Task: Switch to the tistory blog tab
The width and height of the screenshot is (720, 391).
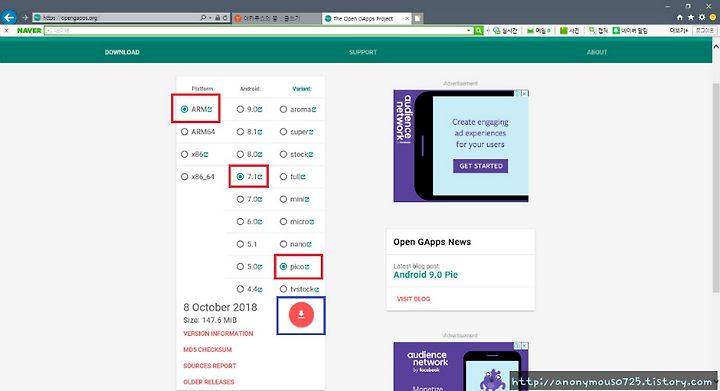Action: tap(276, 18)
